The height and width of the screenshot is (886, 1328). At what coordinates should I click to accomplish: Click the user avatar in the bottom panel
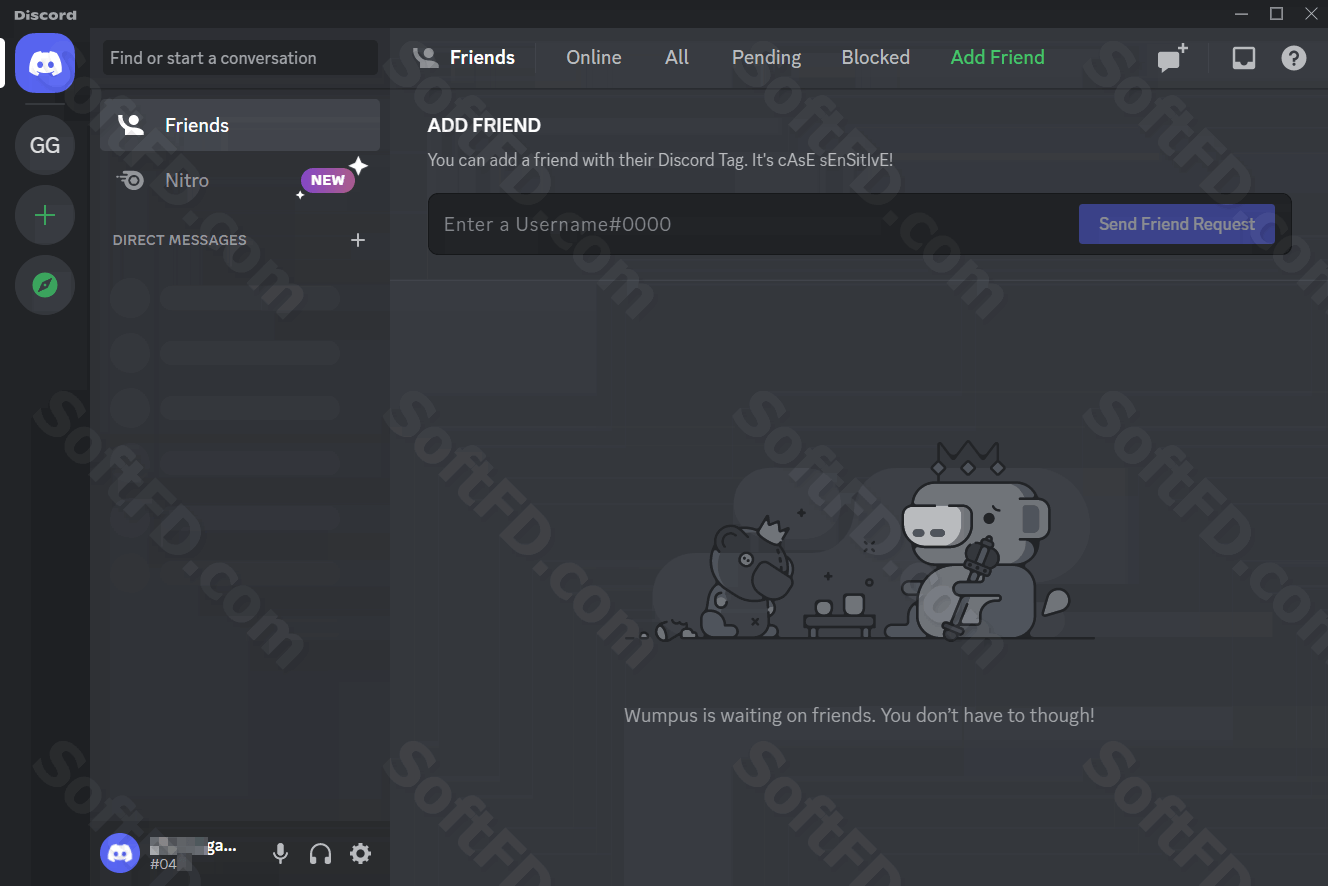pyautogui.click(x=120, y=853)
